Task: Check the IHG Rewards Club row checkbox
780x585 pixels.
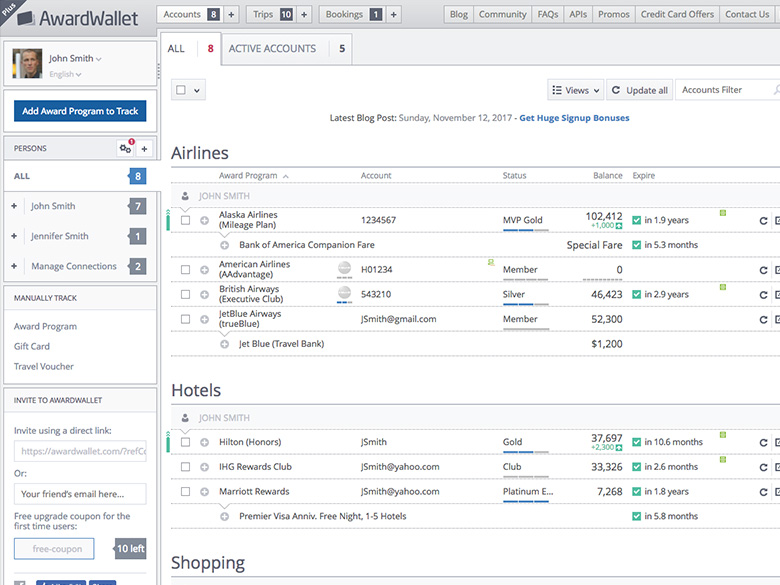Action: (x=186, y=467)
